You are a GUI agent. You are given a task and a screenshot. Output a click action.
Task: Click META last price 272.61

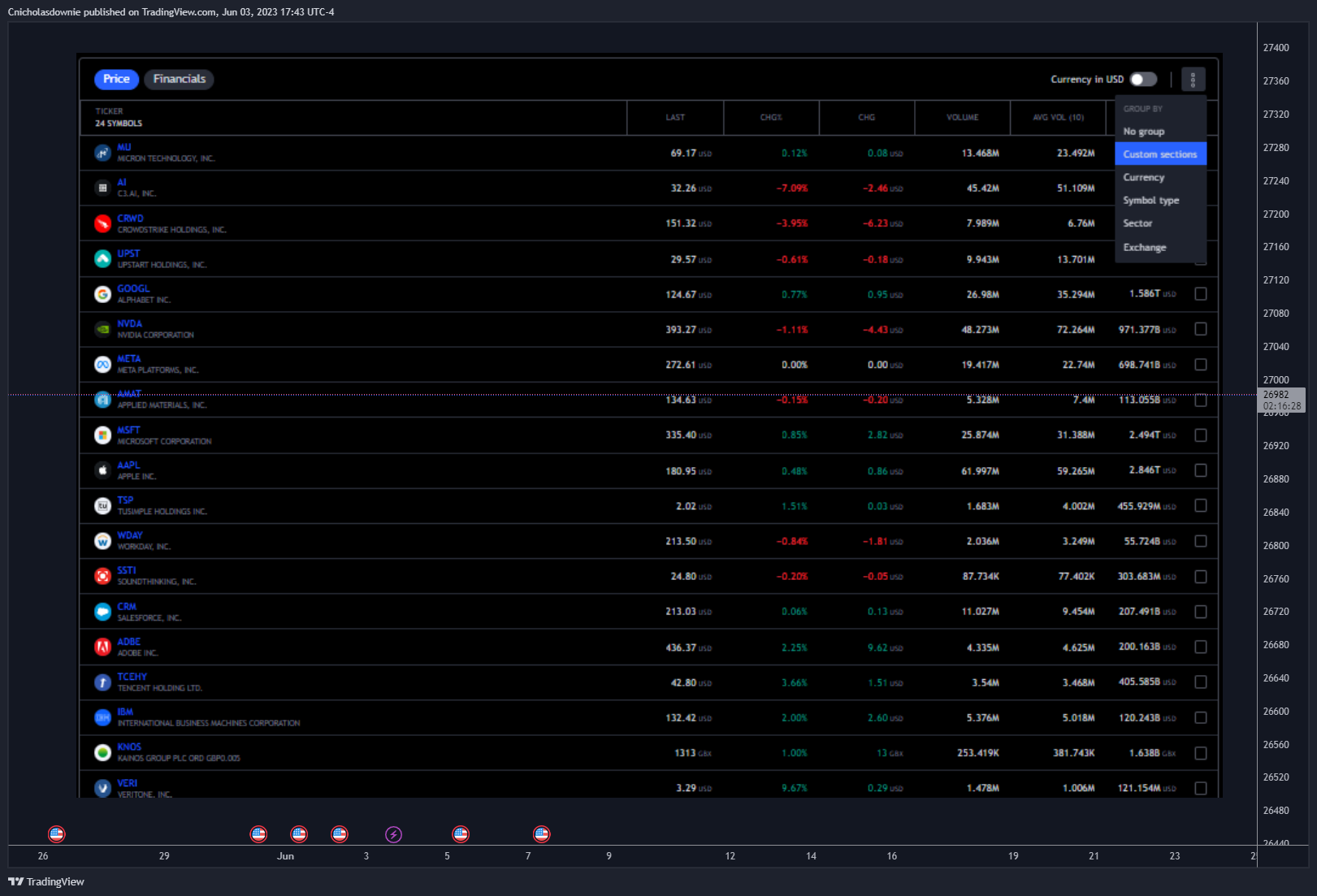(x=688, y=365)
